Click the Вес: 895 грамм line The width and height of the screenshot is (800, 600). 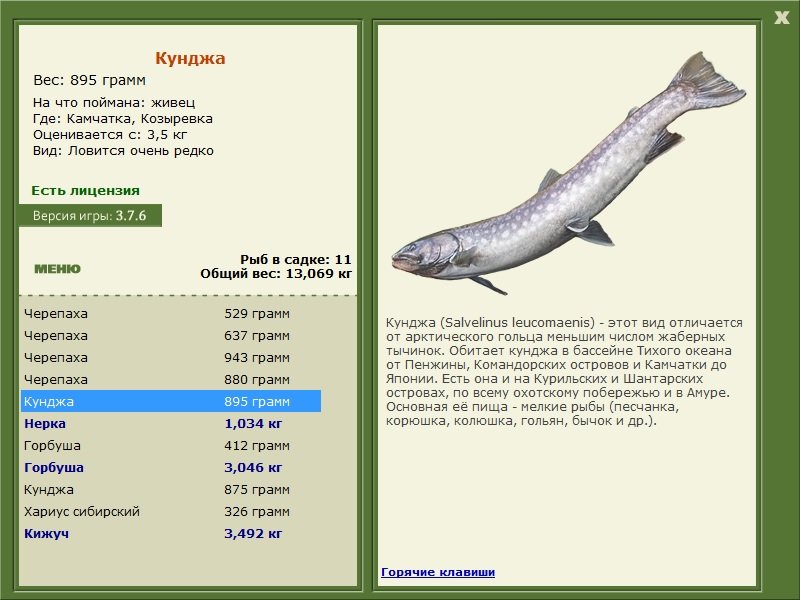tap(89, 80)
